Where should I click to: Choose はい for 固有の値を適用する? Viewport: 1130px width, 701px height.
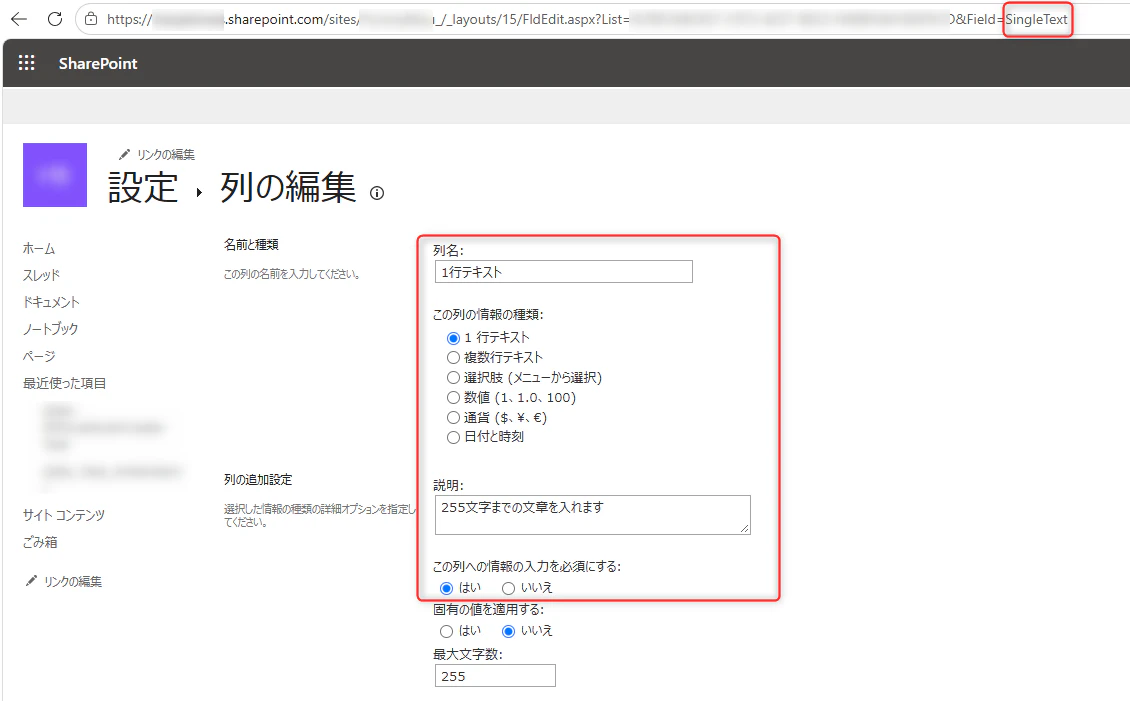pyautogui.click(x=447, y=632)
